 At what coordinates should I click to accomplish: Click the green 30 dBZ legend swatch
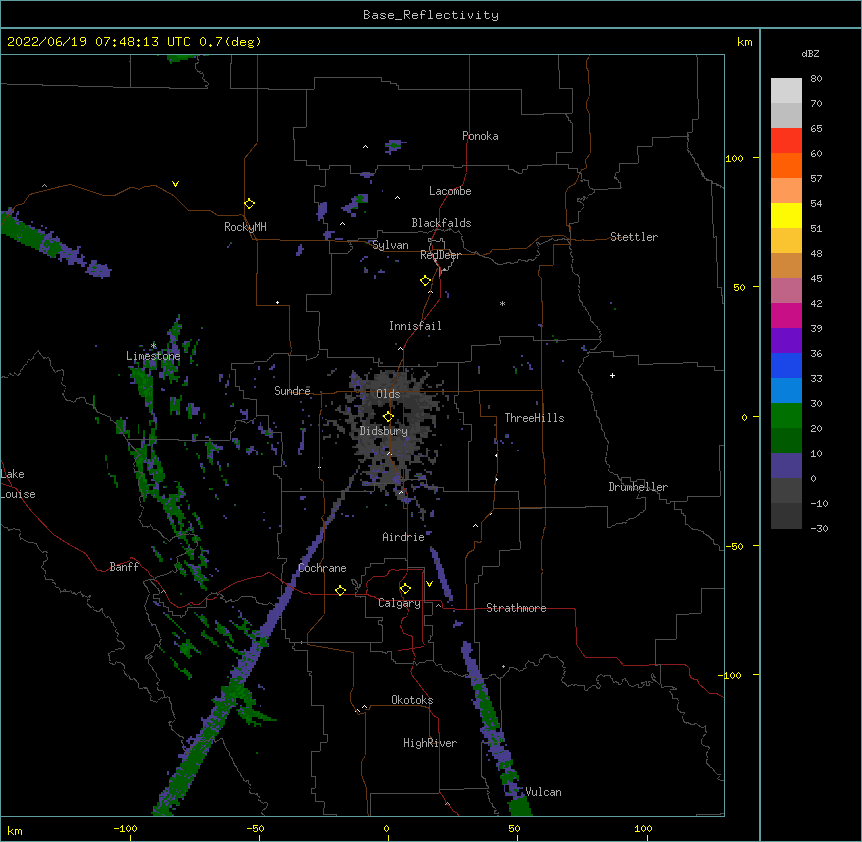click(786, 416)
